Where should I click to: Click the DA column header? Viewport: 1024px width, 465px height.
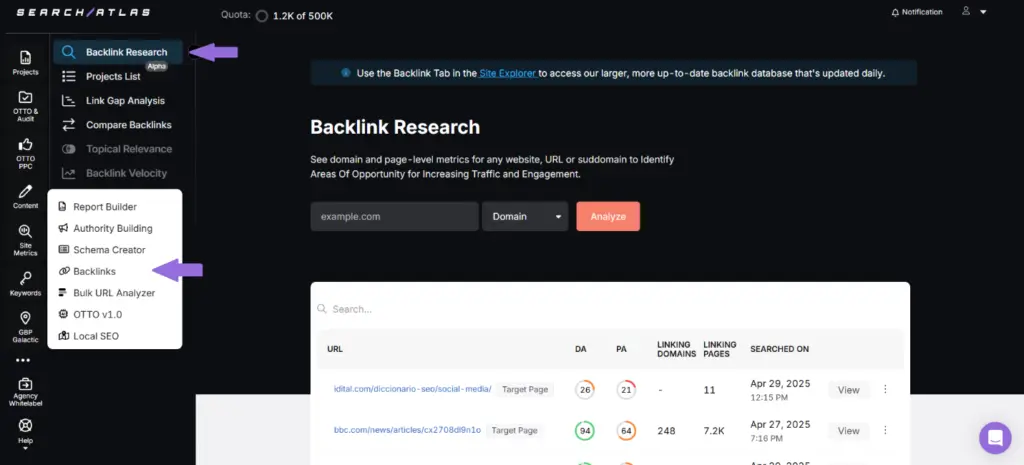tap(581, 349)
